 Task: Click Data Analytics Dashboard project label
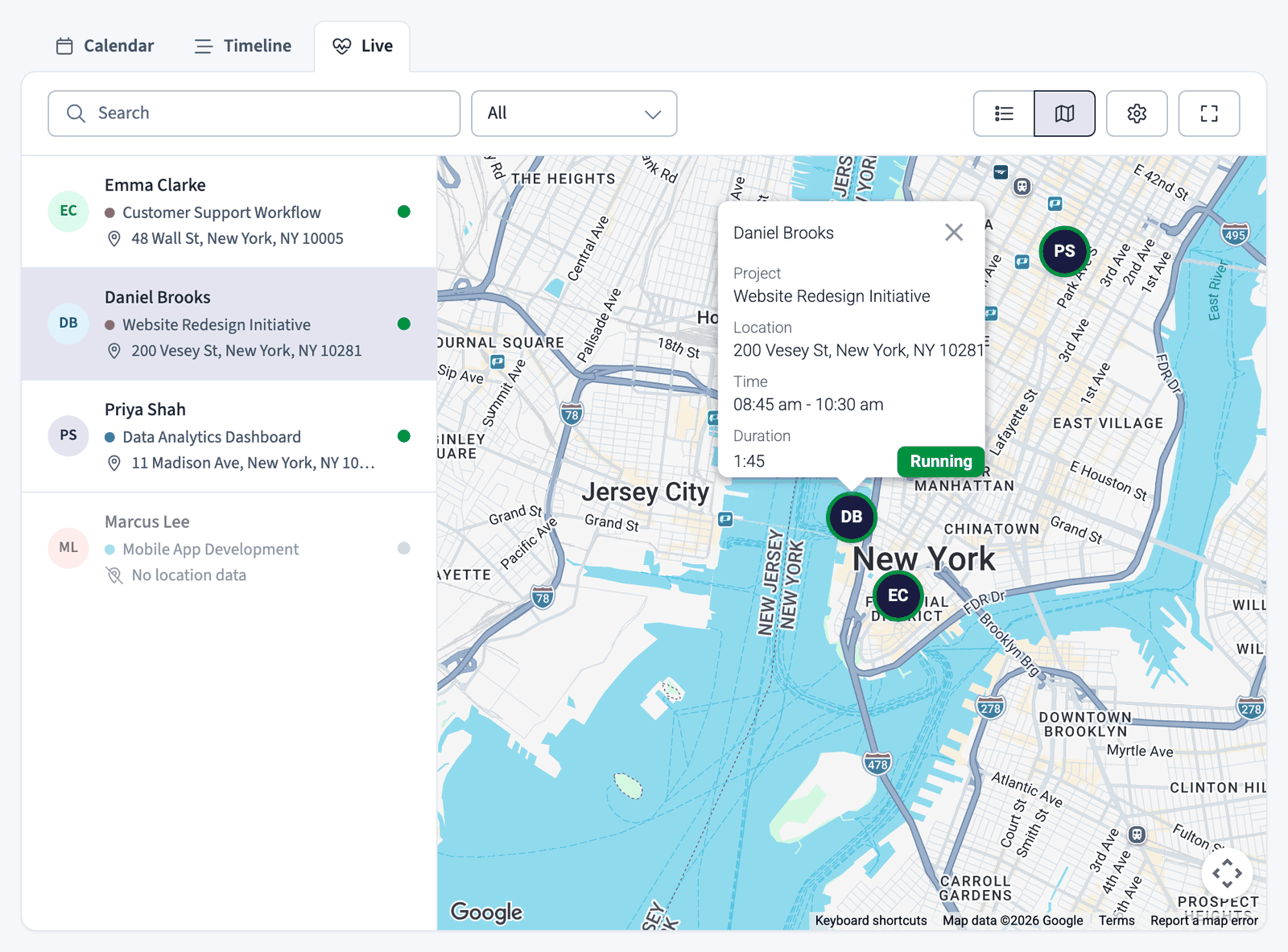(x=212, y=437)
